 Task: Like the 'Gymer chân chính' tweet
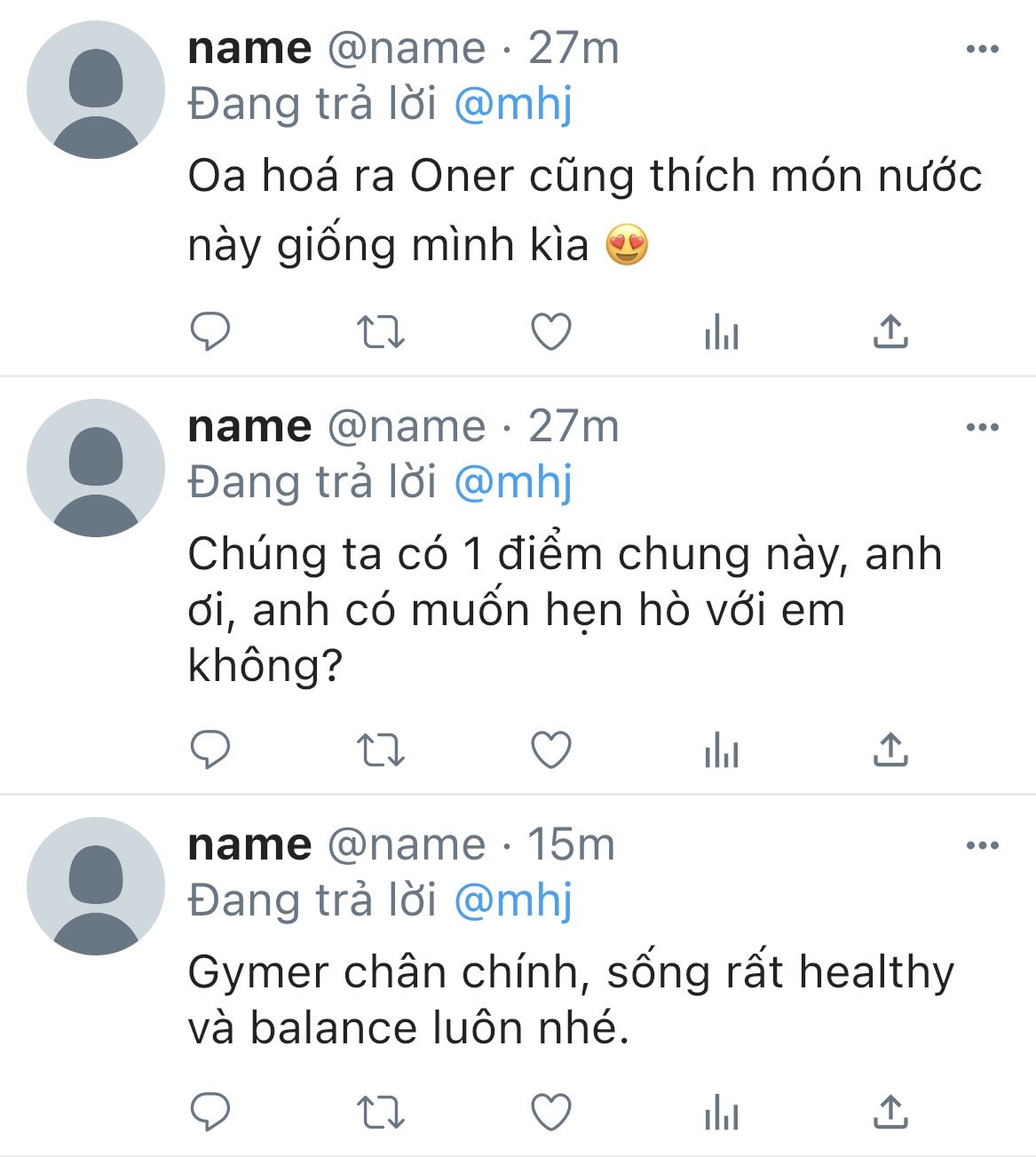pos(550,1112)
